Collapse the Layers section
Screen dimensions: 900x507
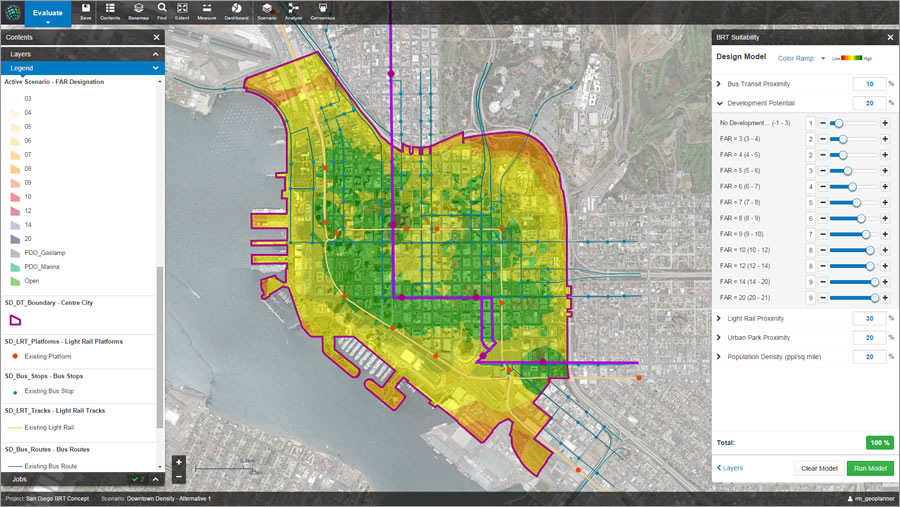coord(156,54)
